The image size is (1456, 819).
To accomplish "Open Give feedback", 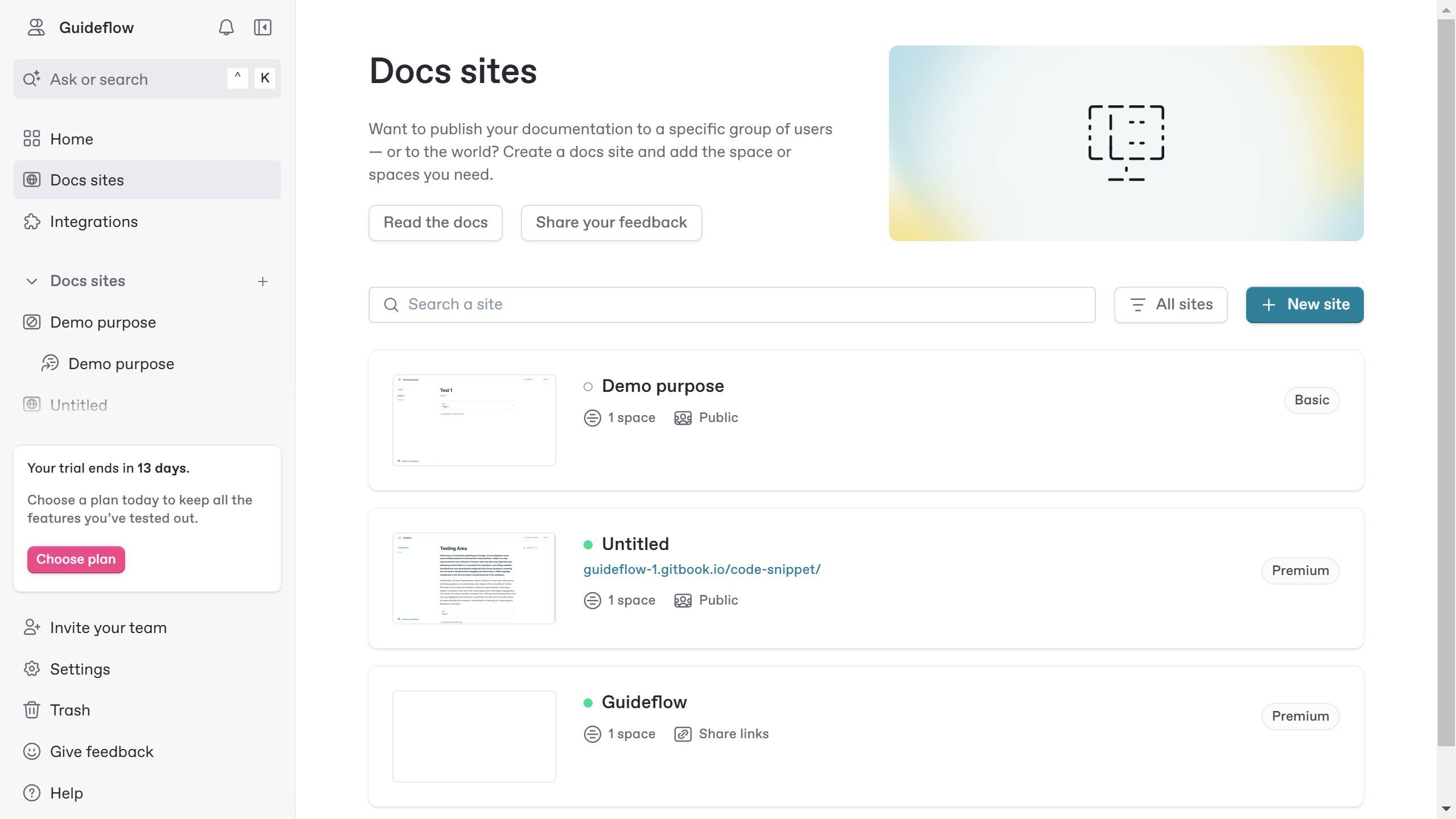I will (147, 751).
